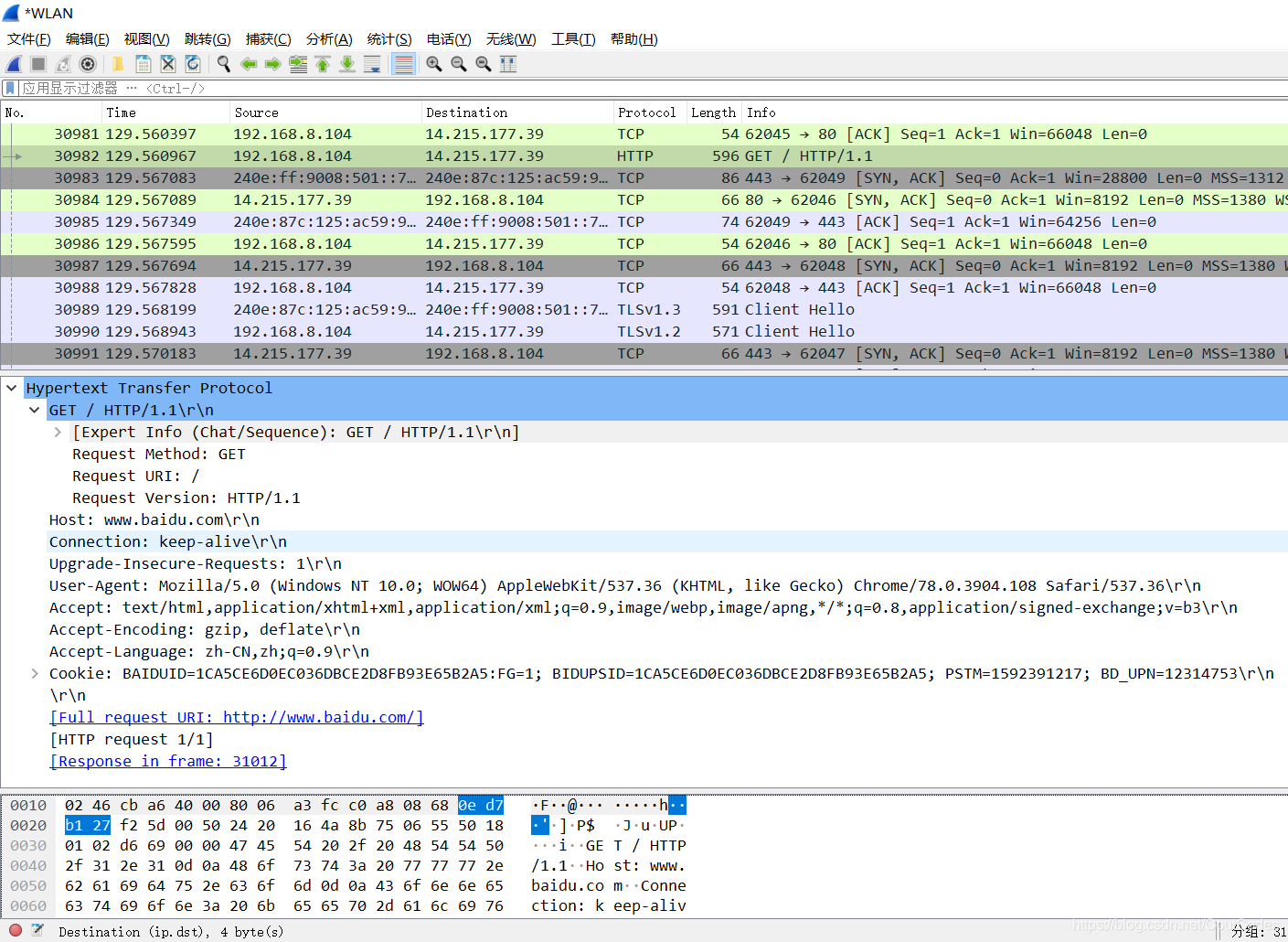The image size is (1288, 942).
Task: Click the stop capture square icon
Action: pyautogui.click(x=38, y=64)
